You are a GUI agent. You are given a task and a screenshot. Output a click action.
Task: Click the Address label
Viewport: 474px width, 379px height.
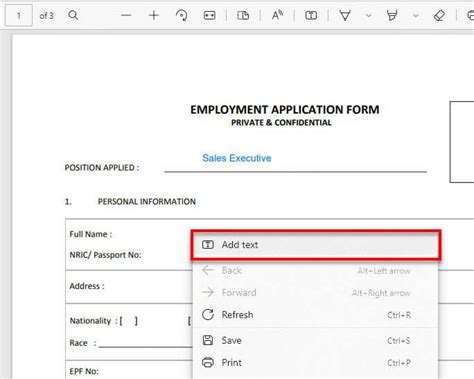pyautogui.click(x=87, y=286)
